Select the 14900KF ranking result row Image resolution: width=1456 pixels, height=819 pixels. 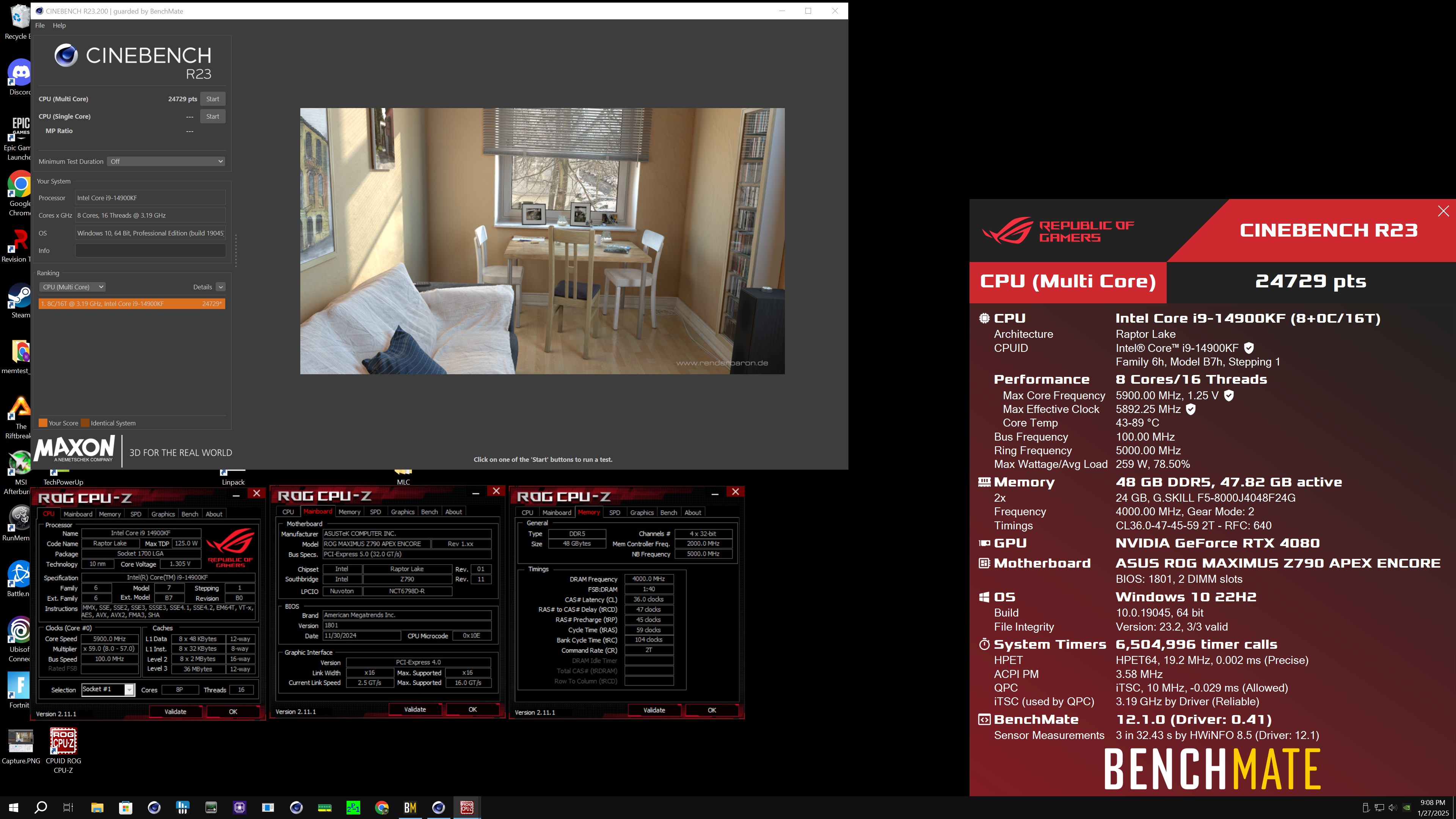point(132,304)
